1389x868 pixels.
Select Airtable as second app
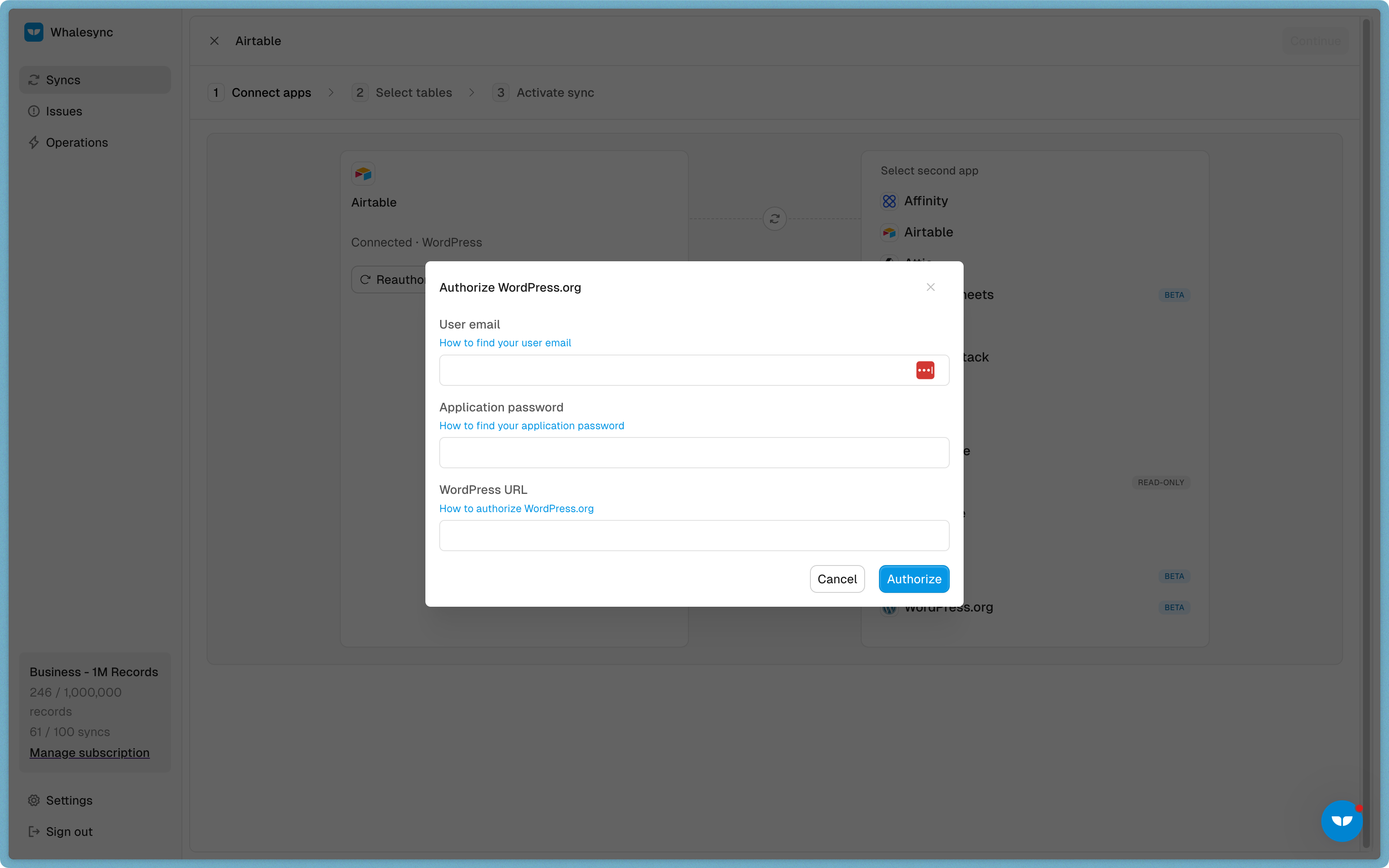[1035, 233]
